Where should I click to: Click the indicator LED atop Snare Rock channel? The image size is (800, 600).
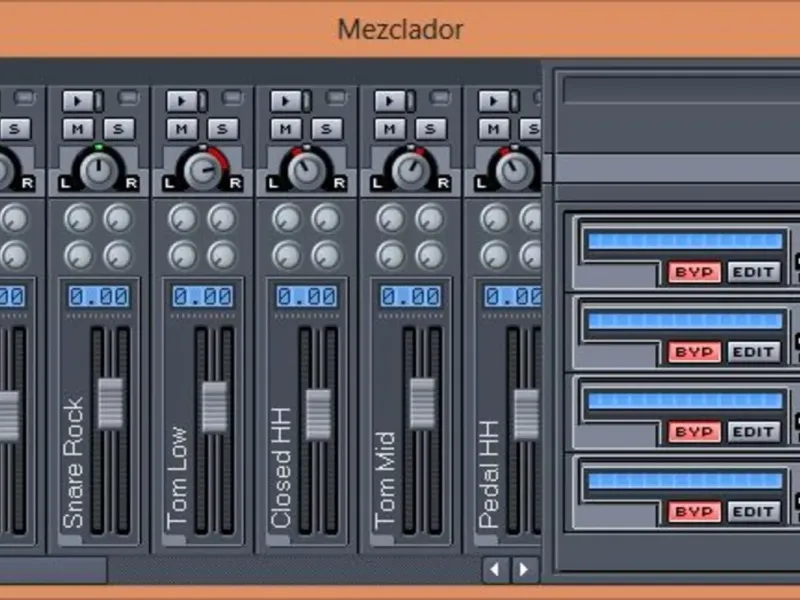[128, 97]
